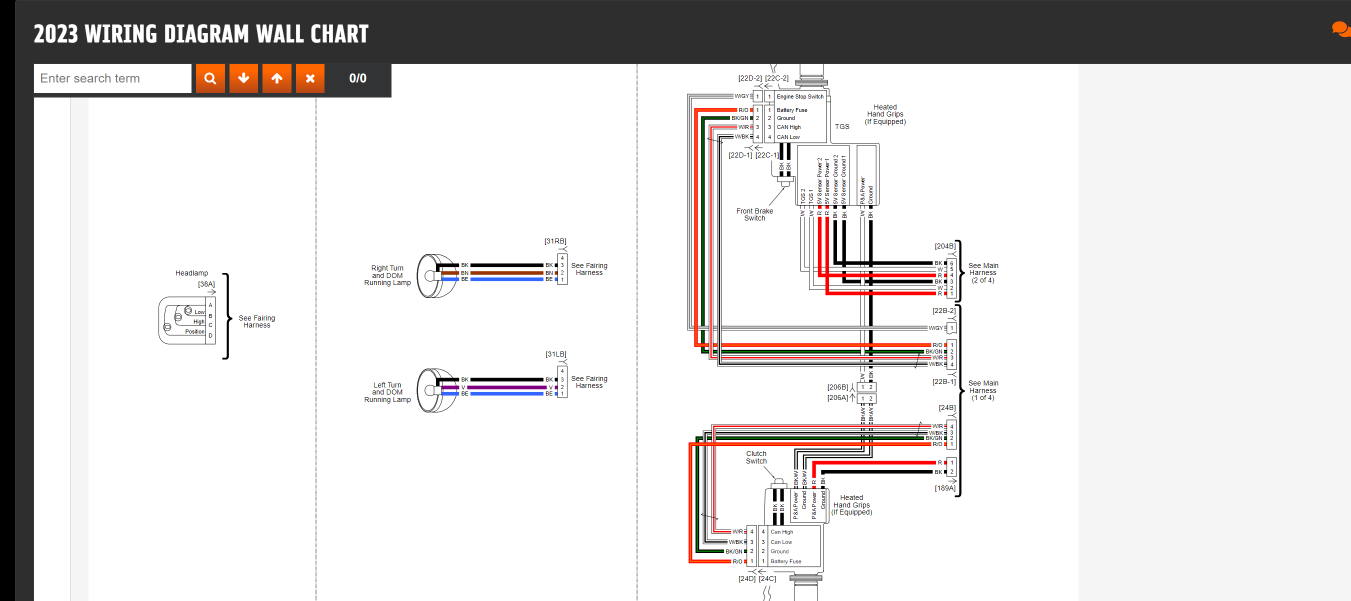Click the [31LB] connector label
Viewport: 1351px width, 601px height.
555,354
